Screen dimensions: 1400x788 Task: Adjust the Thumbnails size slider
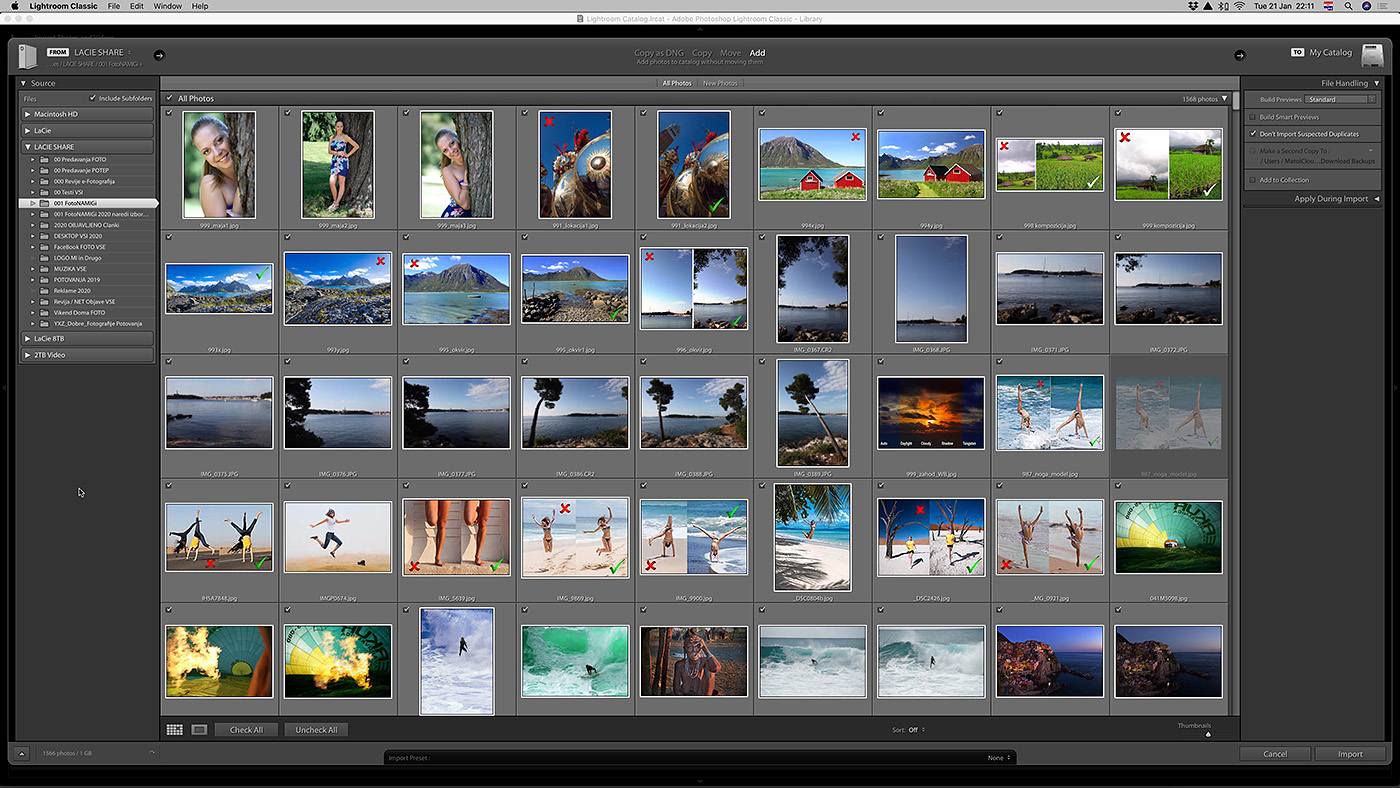[x=1208, y=734]
